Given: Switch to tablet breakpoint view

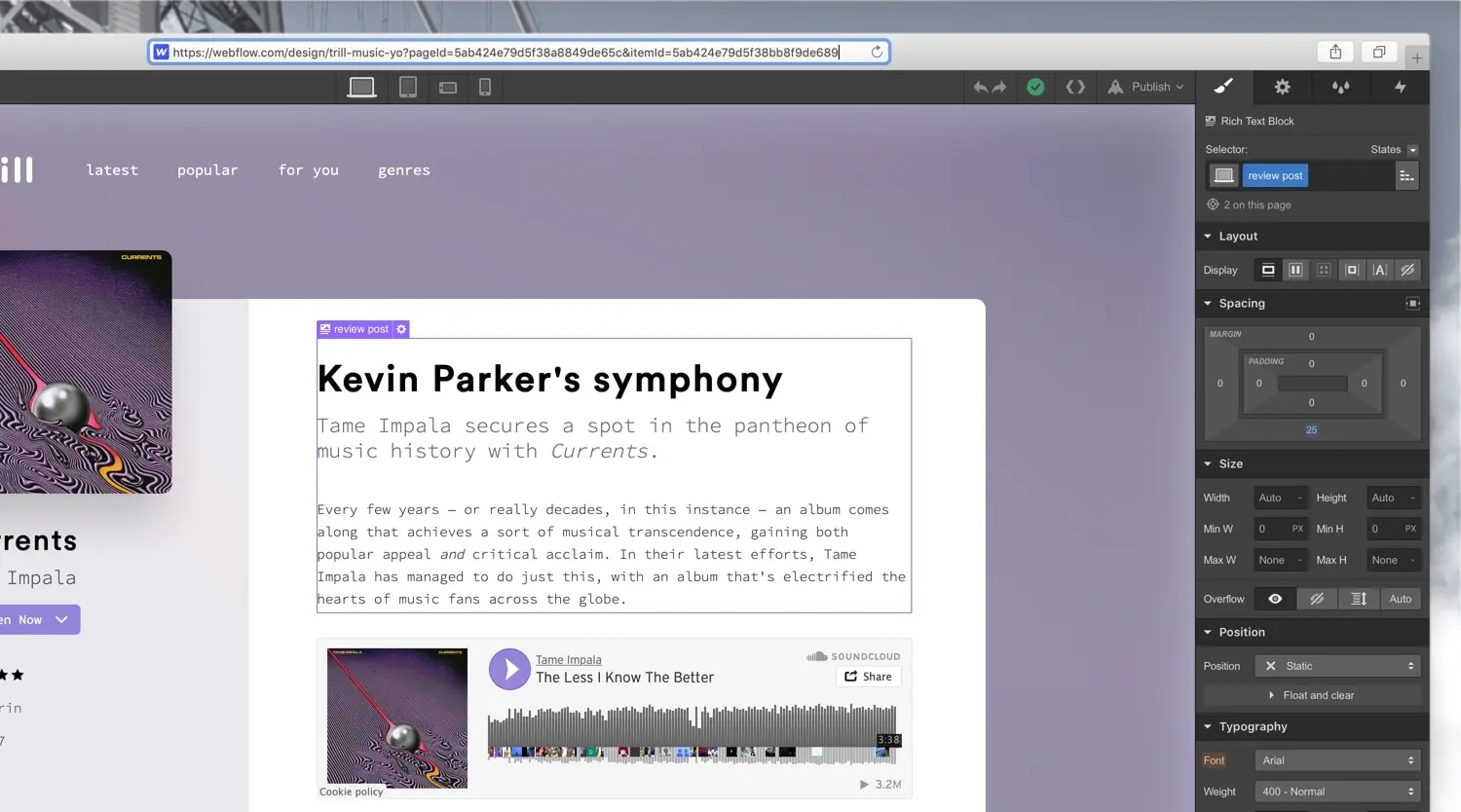Looking at the screenshot, I should [408, 87].
